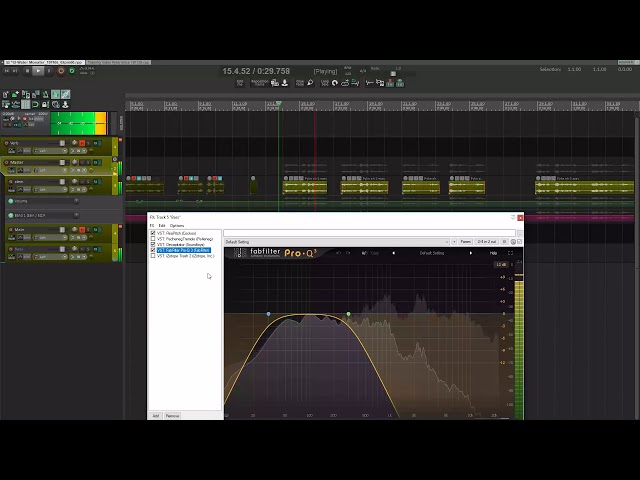
Task: Click the Pro-Q 3 Copy button
Action: [375, 253]
